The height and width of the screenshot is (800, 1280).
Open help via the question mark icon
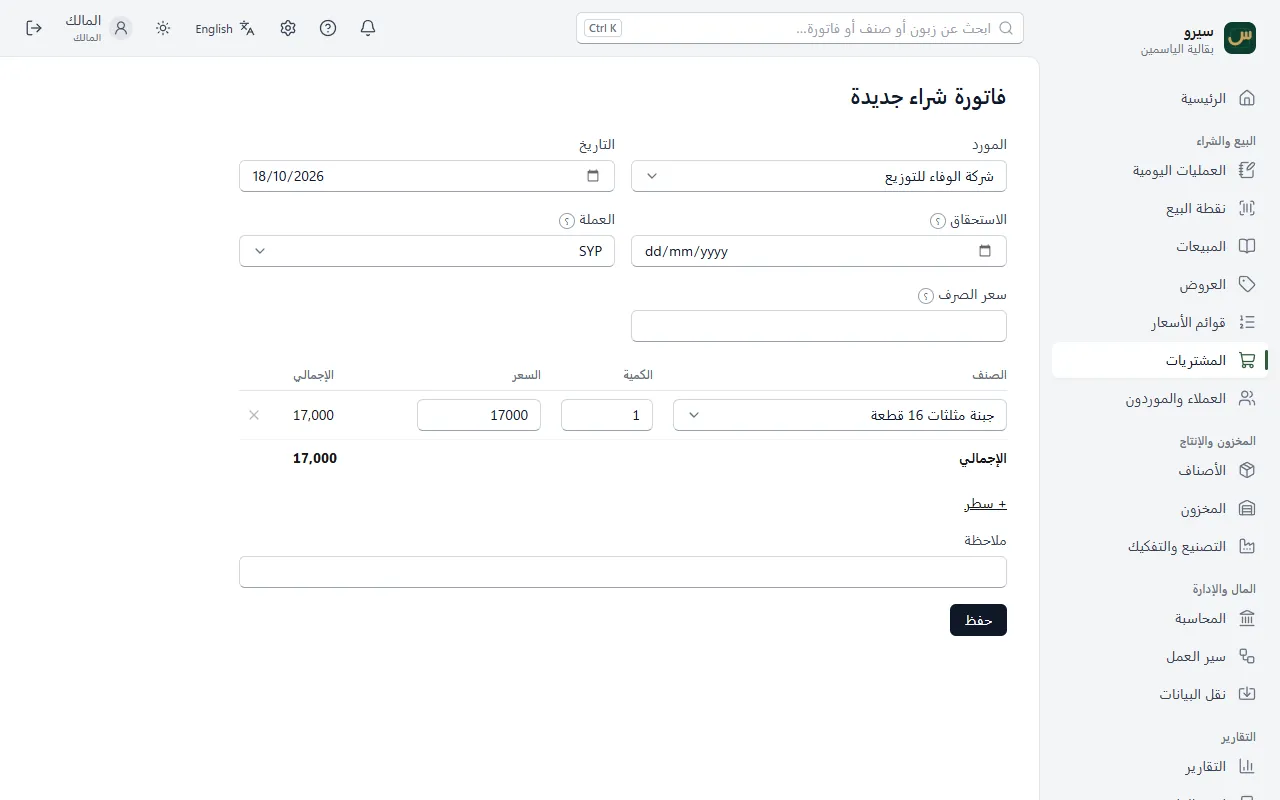(328, 28)
